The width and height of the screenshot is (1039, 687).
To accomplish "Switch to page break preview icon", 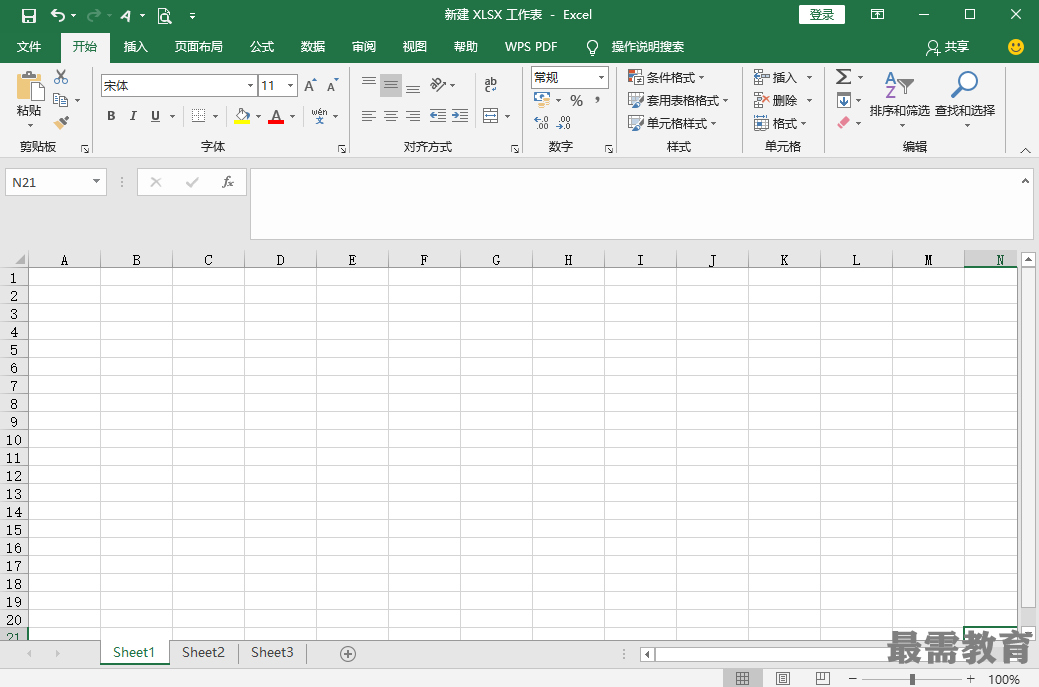I will (822, 678).
